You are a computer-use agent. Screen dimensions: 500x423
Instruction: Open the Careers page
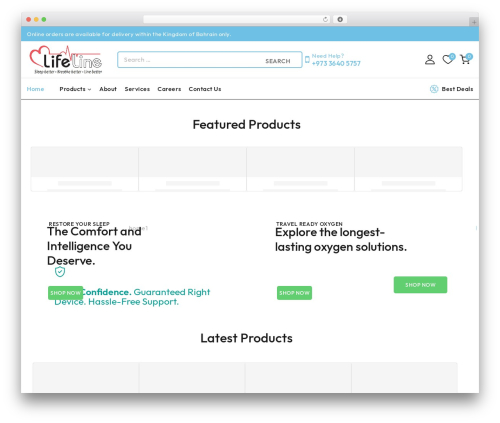point(169,89)
